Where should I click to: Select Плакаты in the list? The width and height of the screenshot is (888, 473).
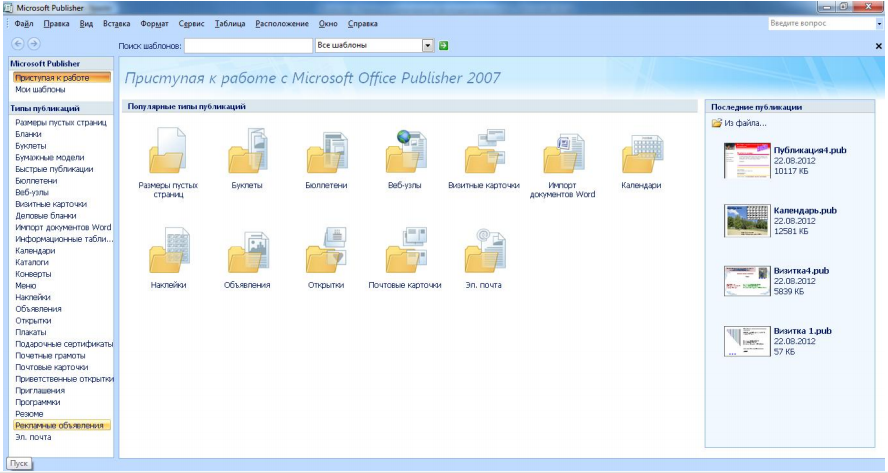coord(31,332)
